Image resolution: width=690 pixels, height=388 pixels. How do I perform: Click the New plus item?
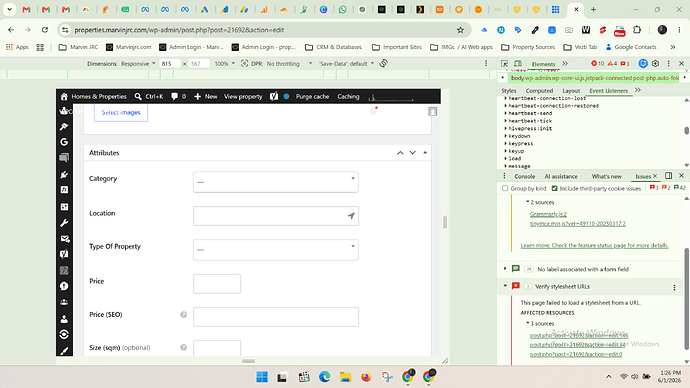point(206,96)
